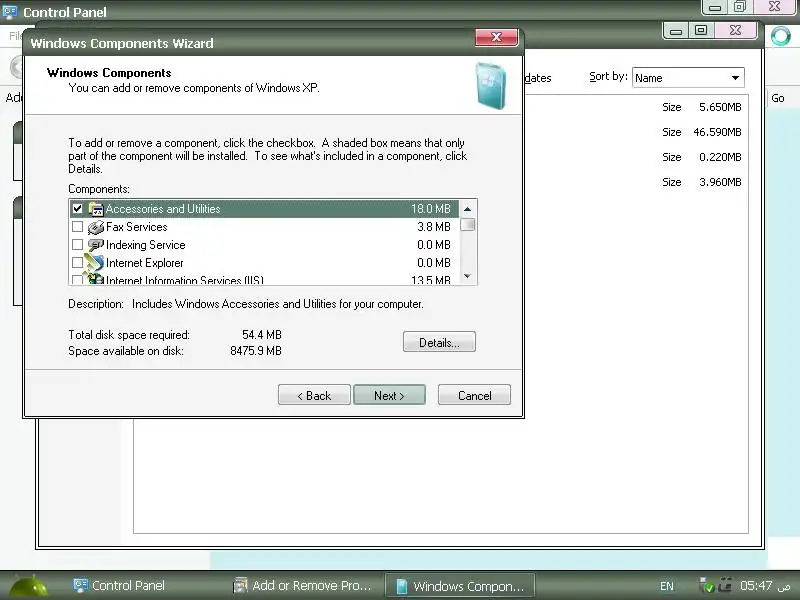Go Back in the wizard

coord(314,395)
